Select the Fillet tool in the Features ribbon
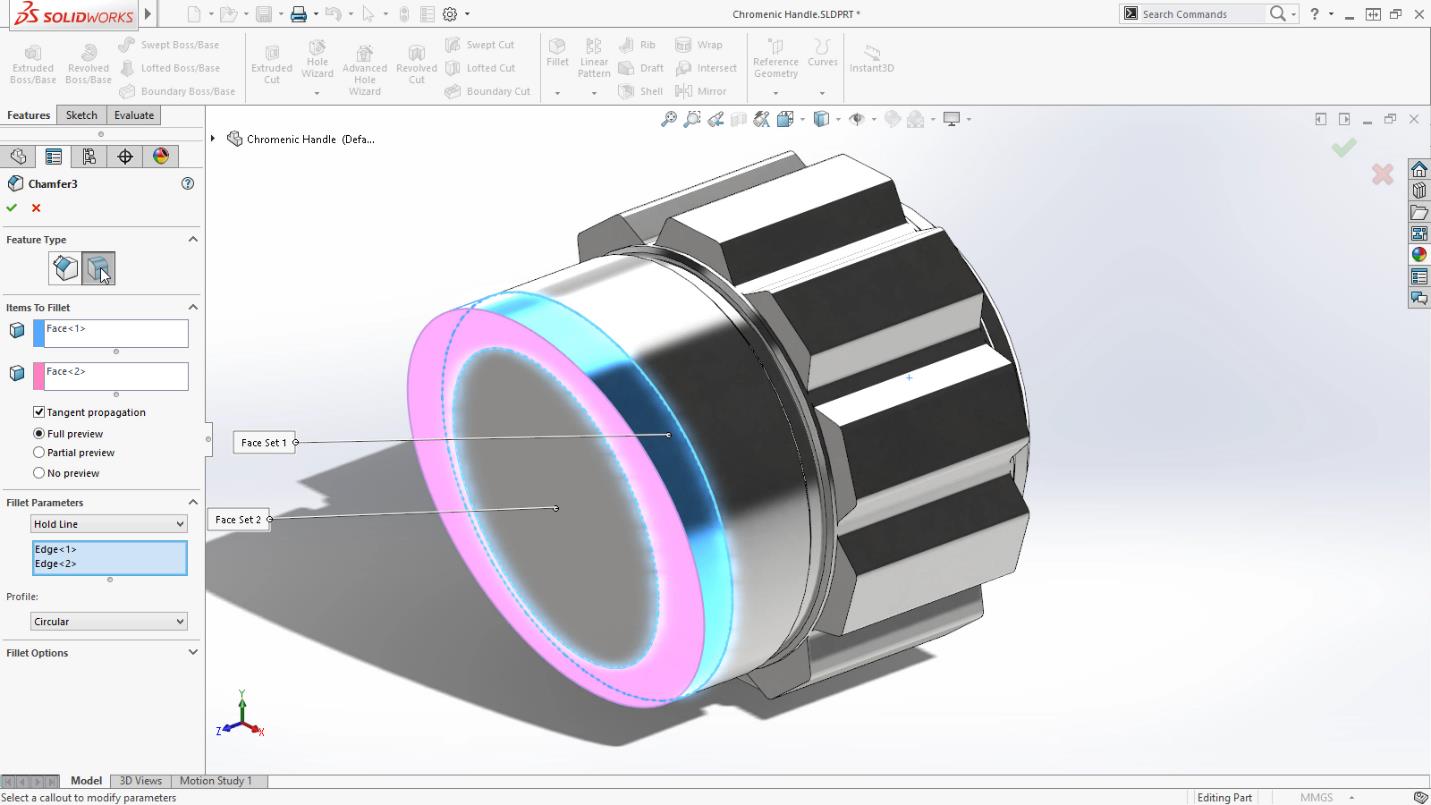Screen dimensions: 1431x805 tap(556, 52)
